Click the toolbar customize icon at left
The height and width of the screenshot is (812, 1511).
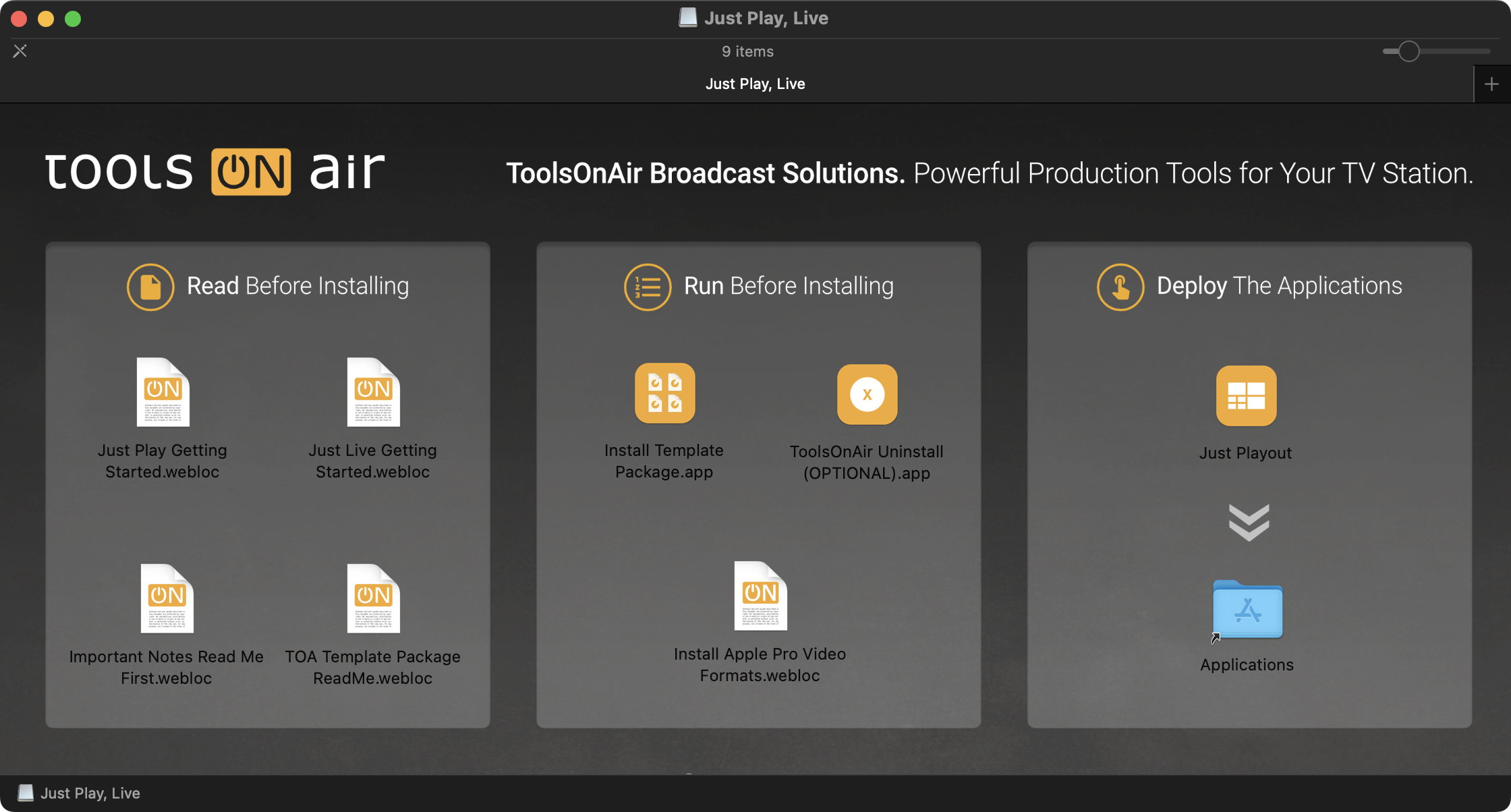pyautogui.click(x=20, y=51)
